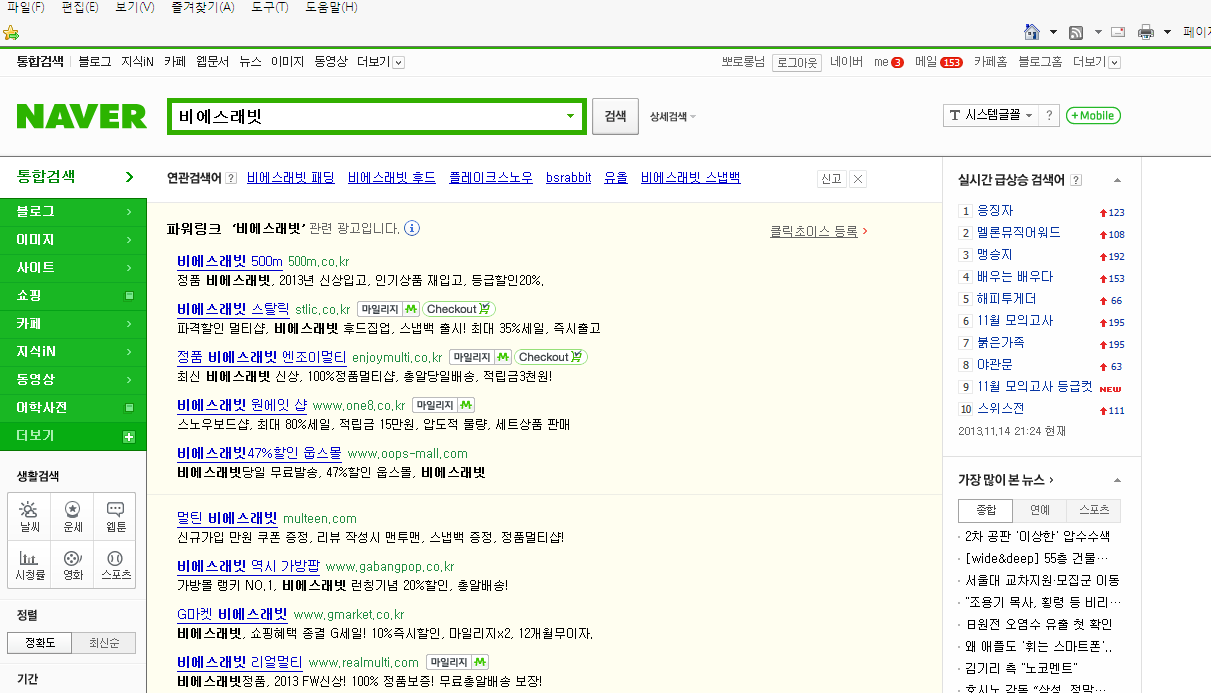Open the 시청률 ratings shortcut

tap(29, 564)
